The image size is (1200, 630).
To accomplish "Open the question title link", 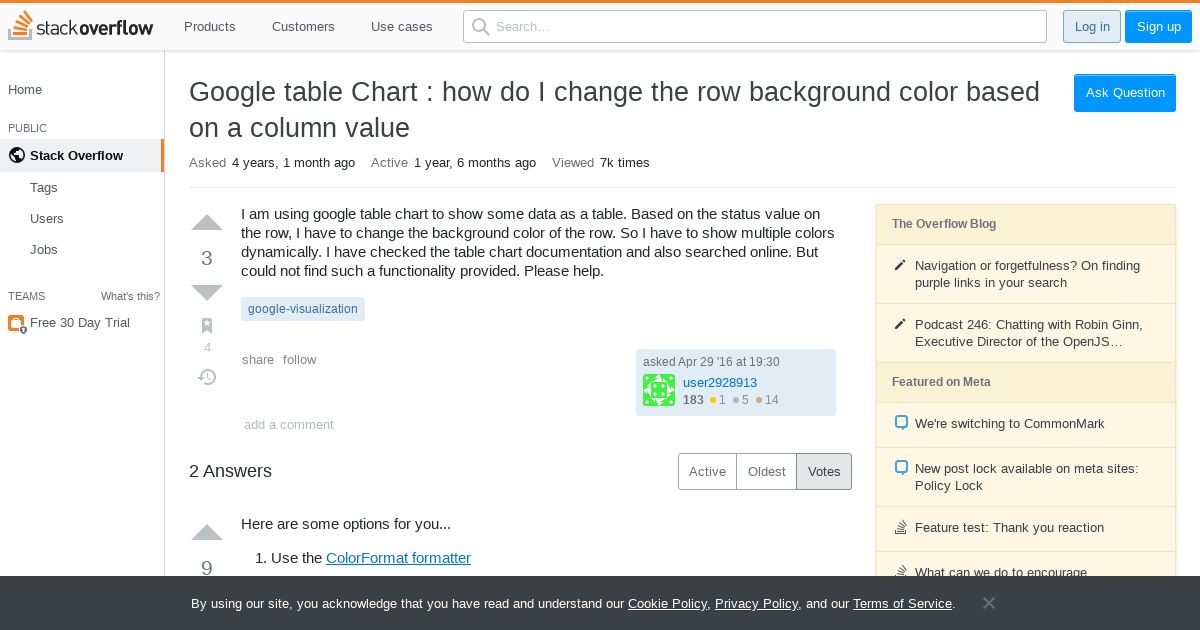I will click(614, 110).
